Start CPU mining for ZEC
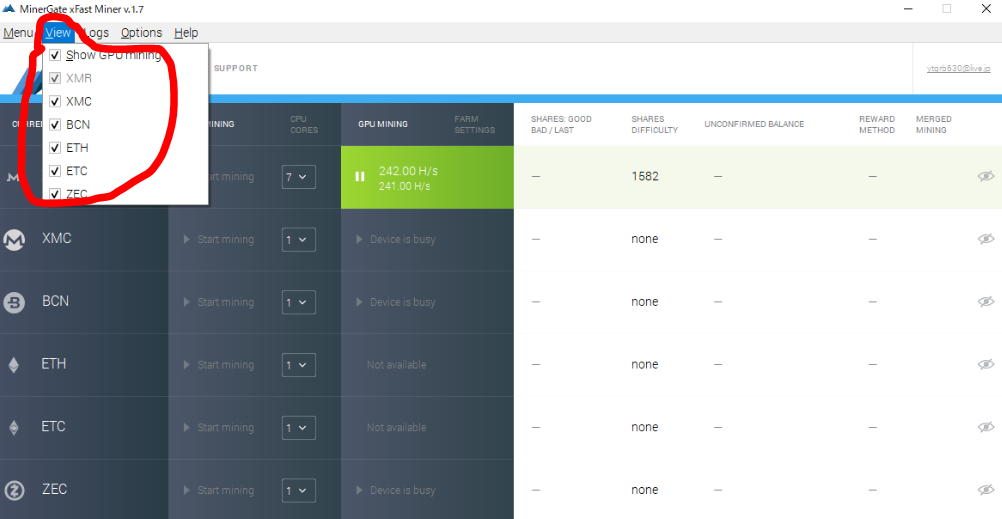The height and width of the screenshot is (519, 1002). [219, 490]
